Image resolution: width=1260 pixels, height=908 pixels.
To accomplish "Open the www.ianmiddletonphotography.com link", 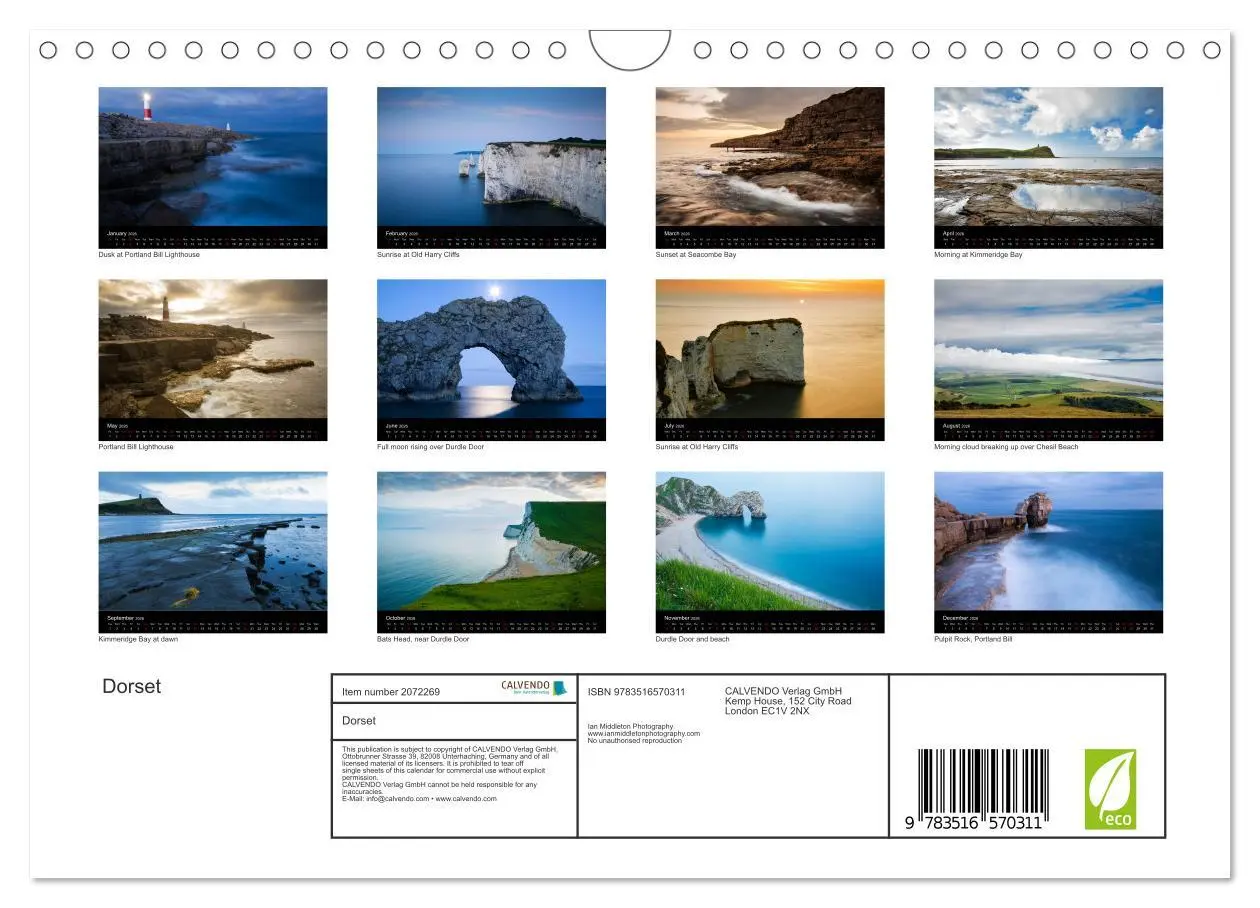I will [644, 734].
